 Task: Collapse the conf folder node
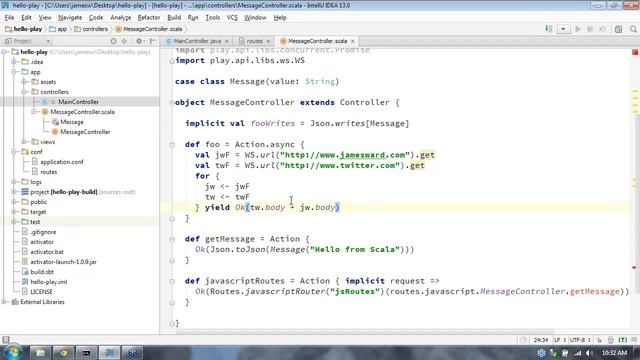(x=14, y=152)
